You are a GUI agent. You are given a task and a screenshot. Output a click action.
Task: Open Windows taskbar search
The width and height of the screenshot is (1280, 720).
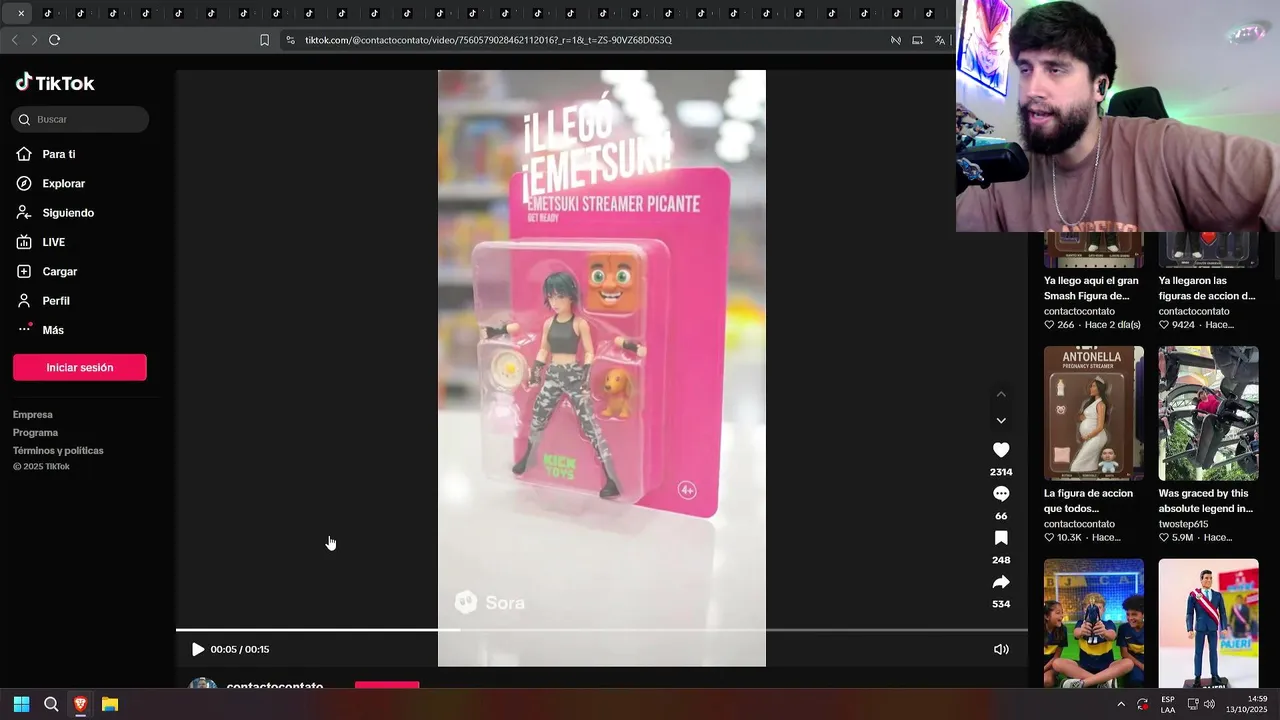click(x=51, y=704)
